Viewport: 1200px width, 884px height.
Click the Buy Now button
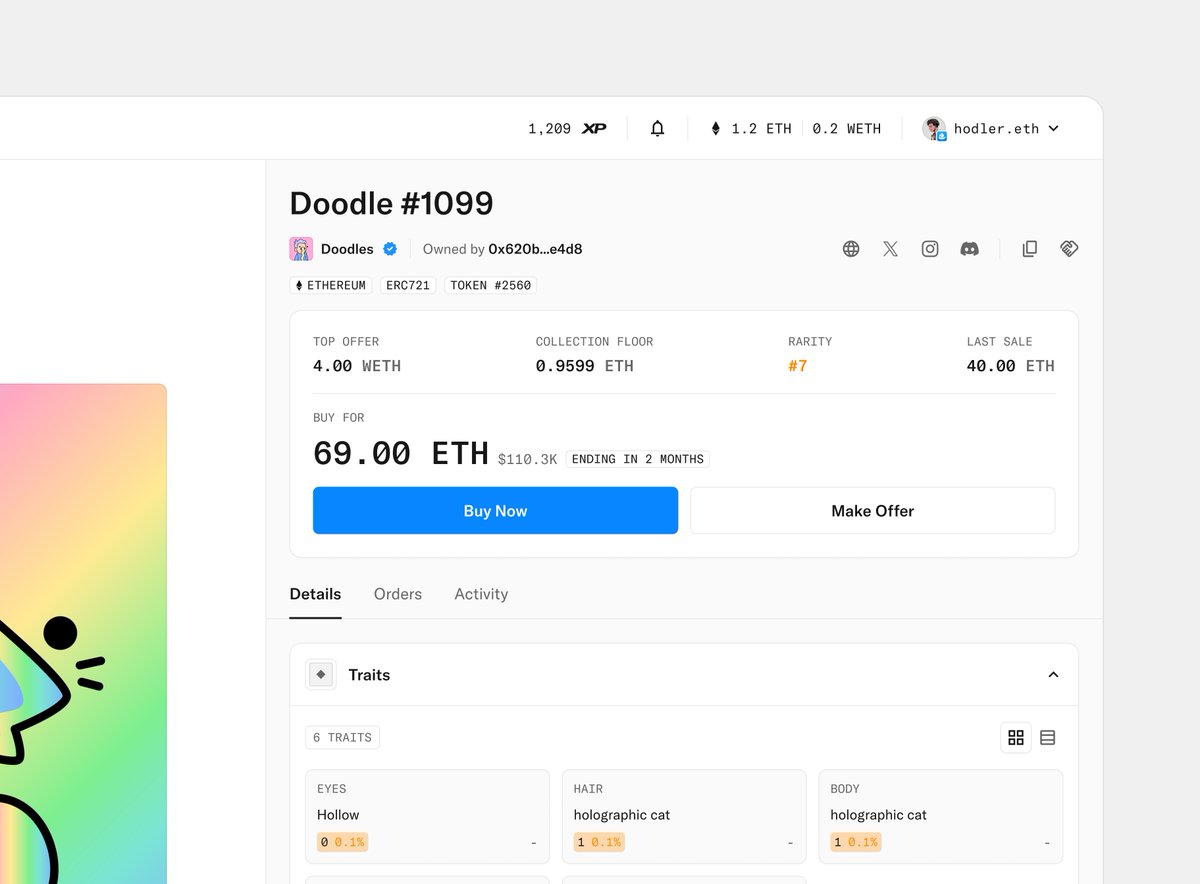tap(495, 510)
